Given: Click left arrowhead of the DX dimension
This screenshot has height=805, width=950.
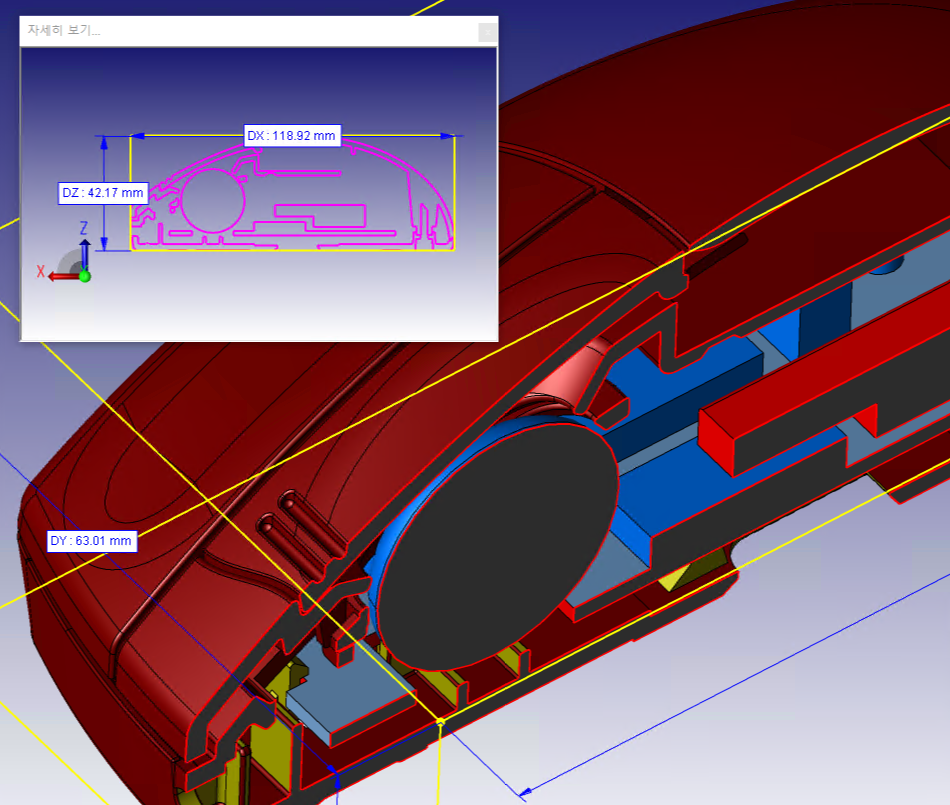Looking at the screenshot, I should [139, 136].
